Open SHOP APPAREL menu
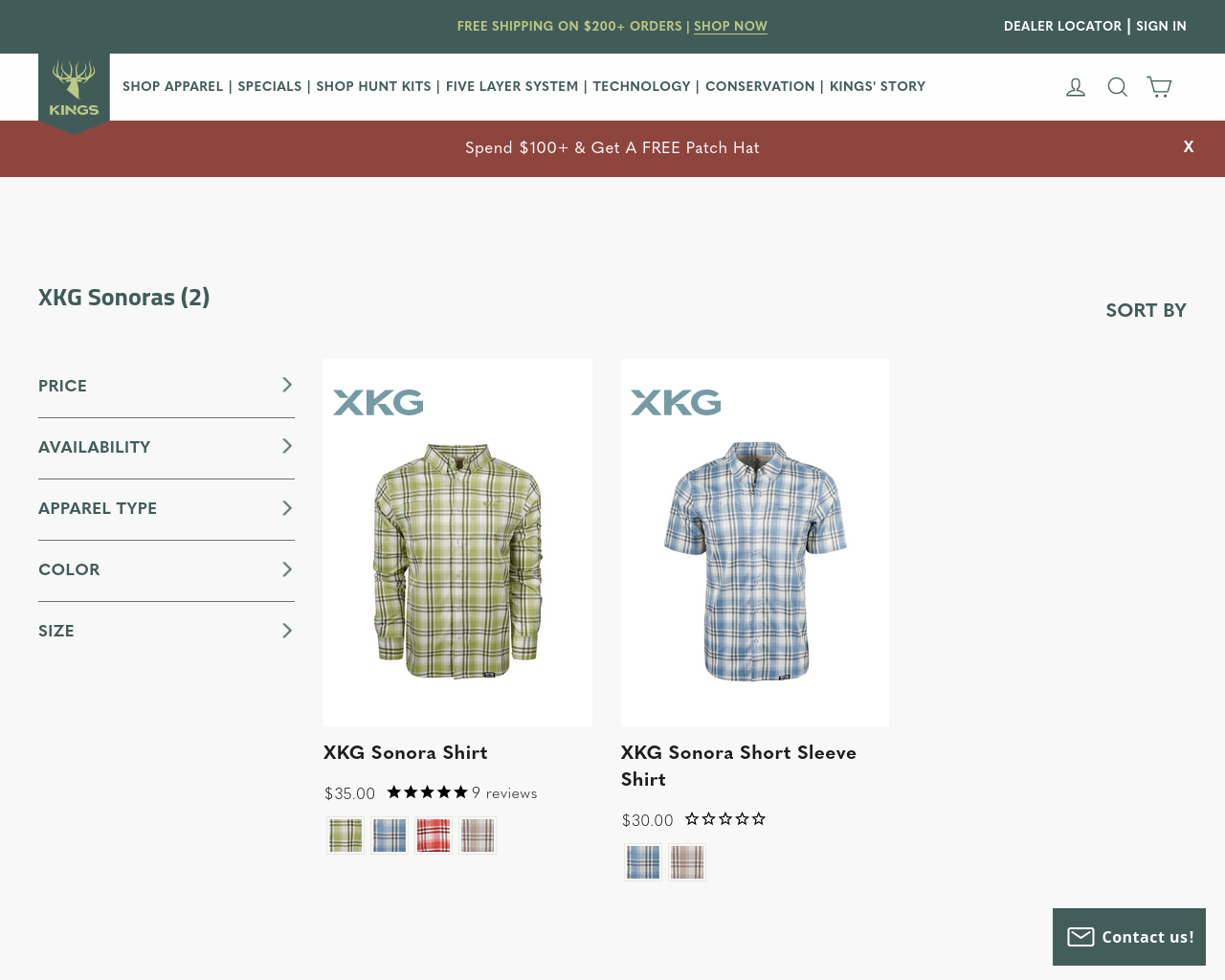Viewport: 1225px width, 980px height. (172, 86)
